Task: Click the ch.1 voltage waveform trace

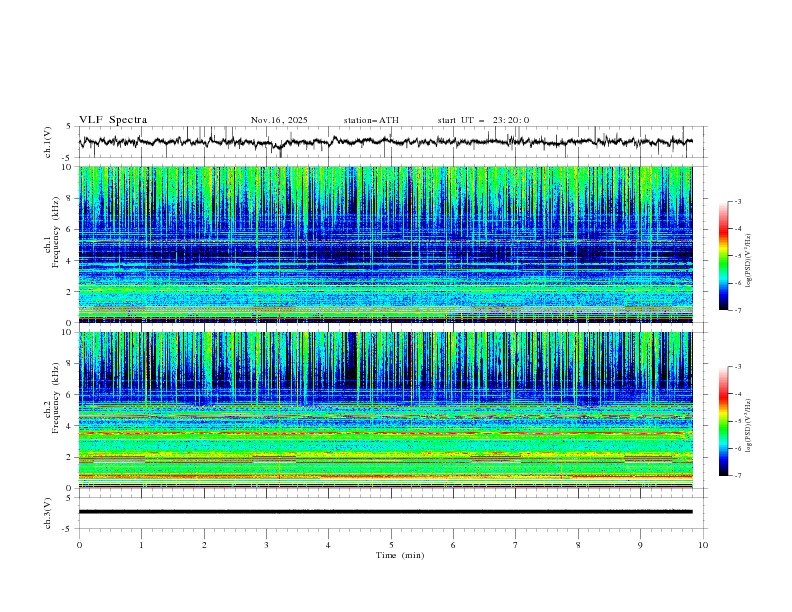Action: pyautogui.click(x=386, y=142)
